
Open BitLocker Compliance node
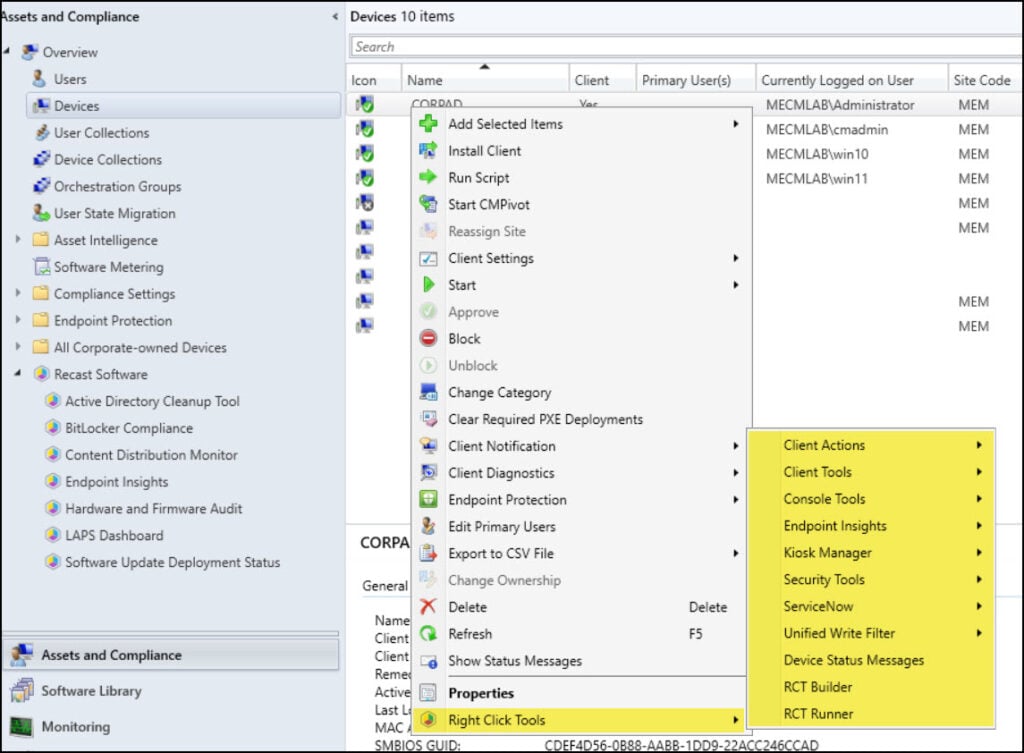pyautogui.click(x=128, y=428)
